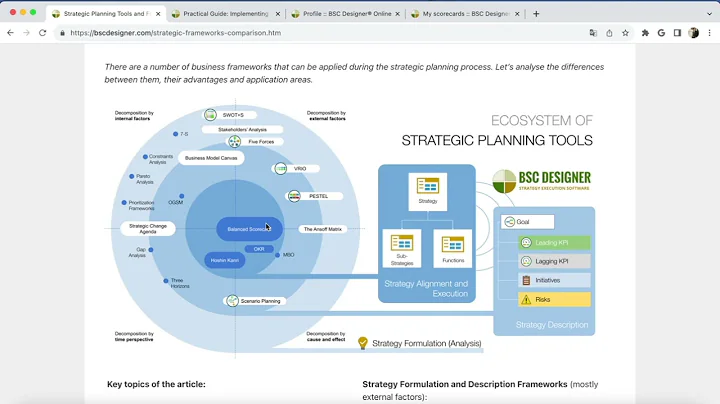Switch to My scorecards :: BSC Designer tab
The image size is (720, 404).
pos(464,14)
